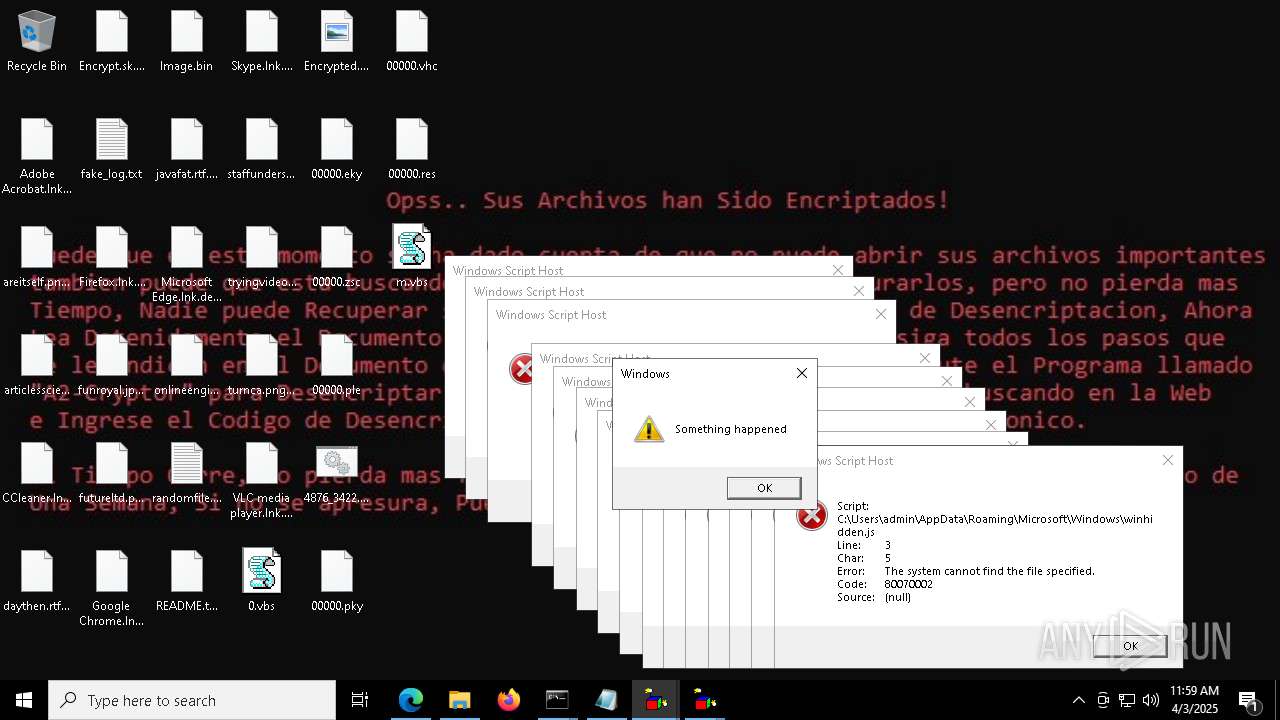
Task: Launch Microsoft Edge from taskbar
Action: coord(411,700)
